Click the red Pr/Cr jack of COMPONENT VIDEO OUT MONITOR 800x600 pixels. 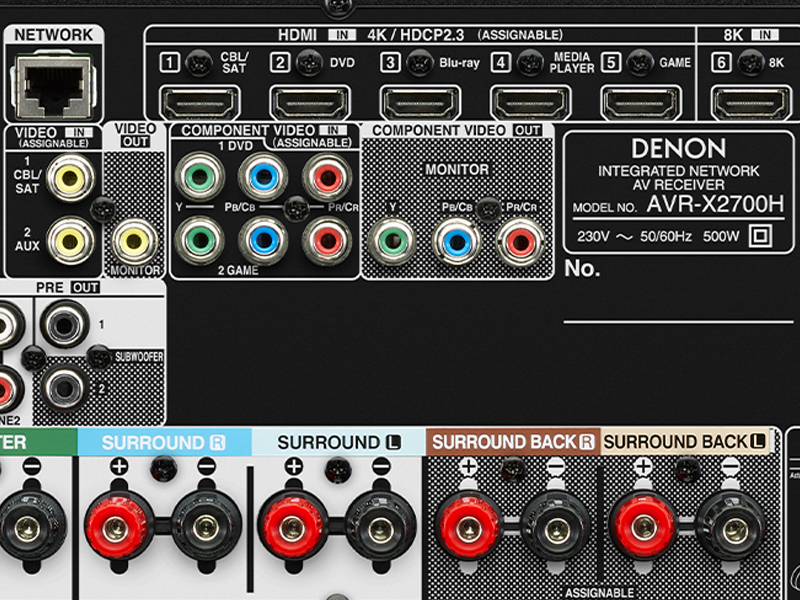[x=520, y=242]
